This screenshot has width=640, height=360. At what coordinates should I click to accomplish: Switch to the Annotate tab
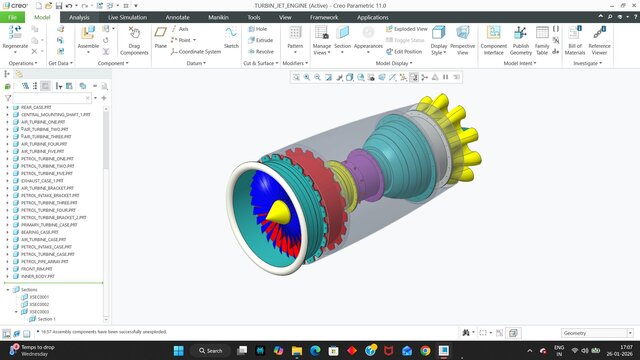[x=177, y=17]
